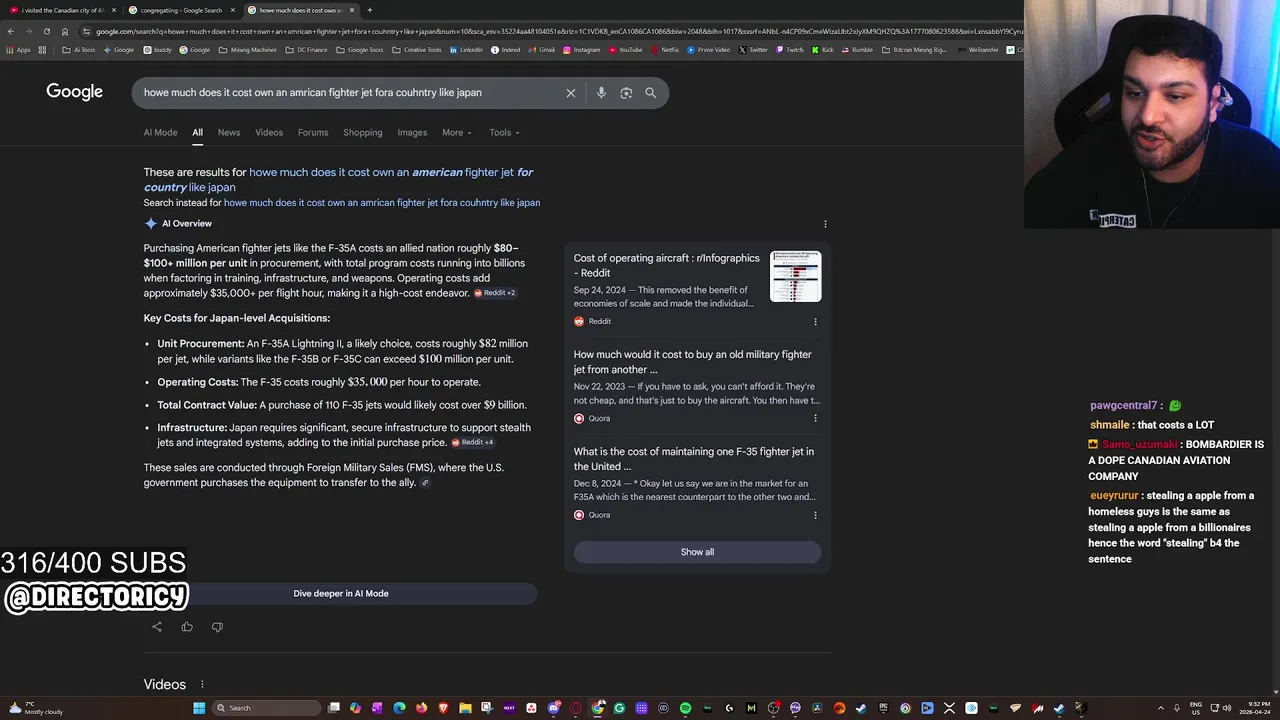The width and height of the screenshot is (1280, 720).
Task: Open File Explorer from the taskbar
Action: [465, 708]
